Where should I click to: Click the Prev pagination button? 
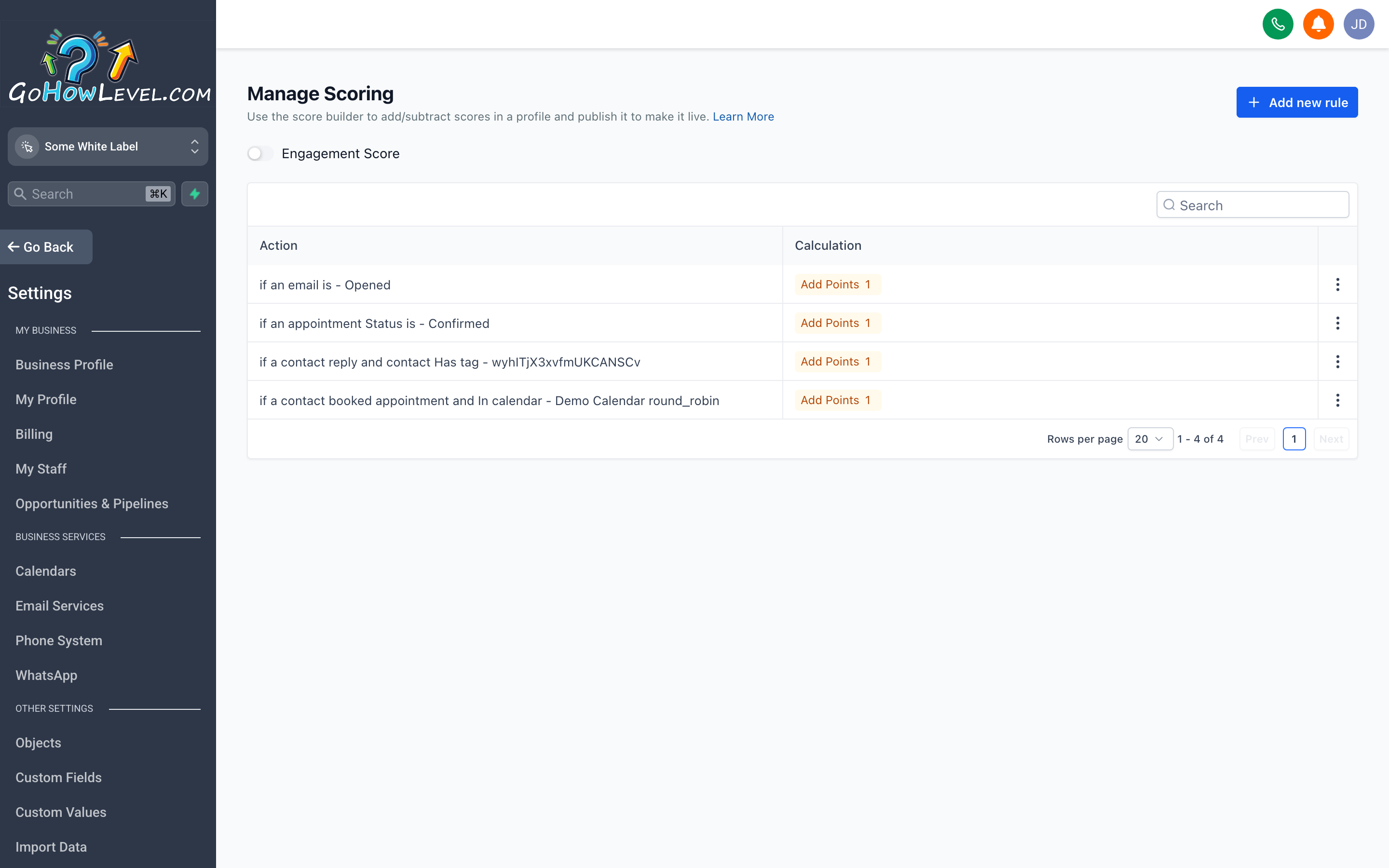coord(1256,439)
